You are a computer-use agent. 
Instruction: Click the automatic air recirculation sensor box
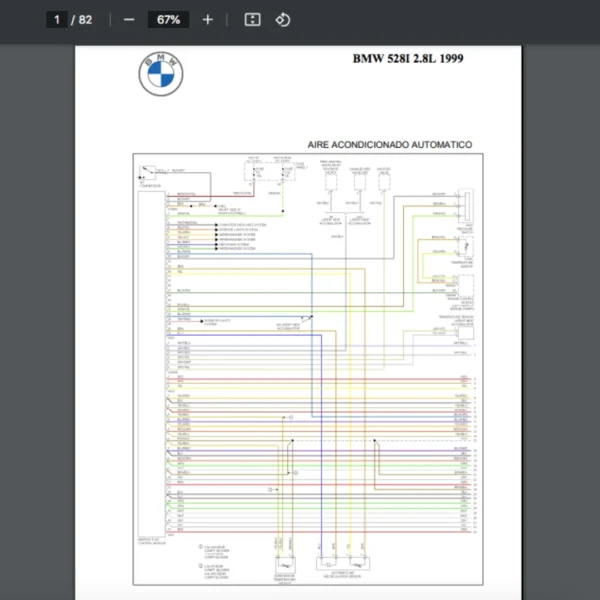tap(342, 561)
